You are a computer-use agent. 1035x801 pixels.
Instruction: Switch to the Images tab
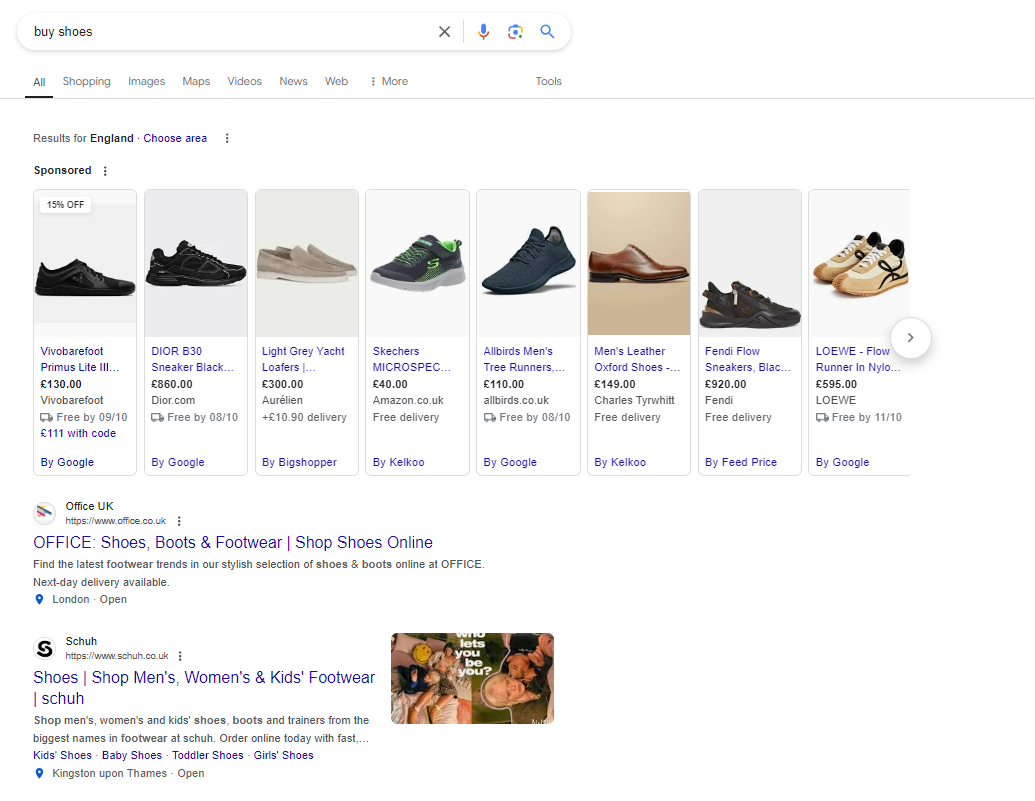pyautogui.click(x=147, y=81)
